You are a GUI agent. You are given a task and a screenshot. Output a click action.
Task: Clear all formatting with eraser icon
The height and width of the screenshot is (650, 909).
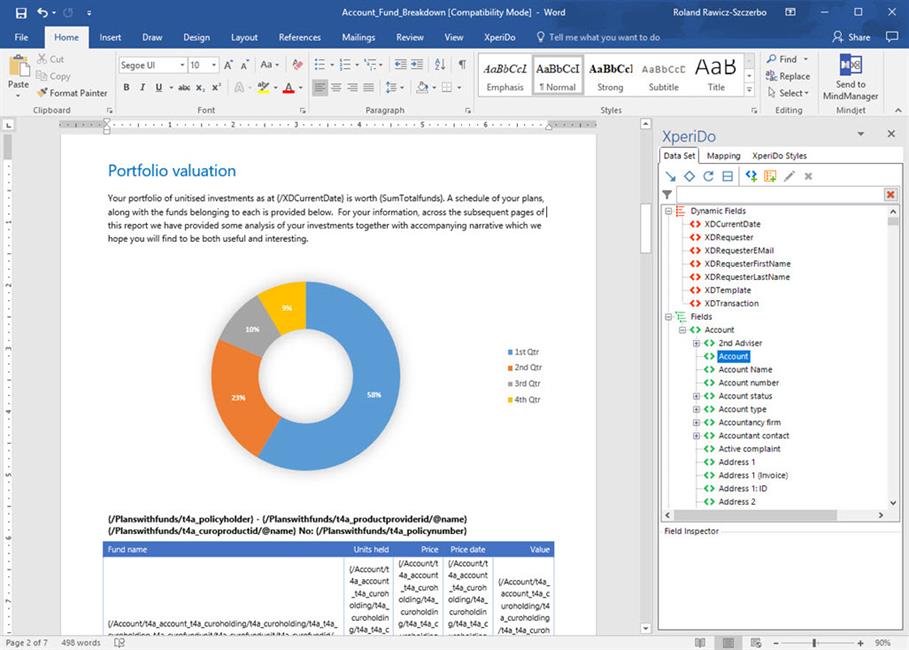pyautogui.click(x=297, y=65)
